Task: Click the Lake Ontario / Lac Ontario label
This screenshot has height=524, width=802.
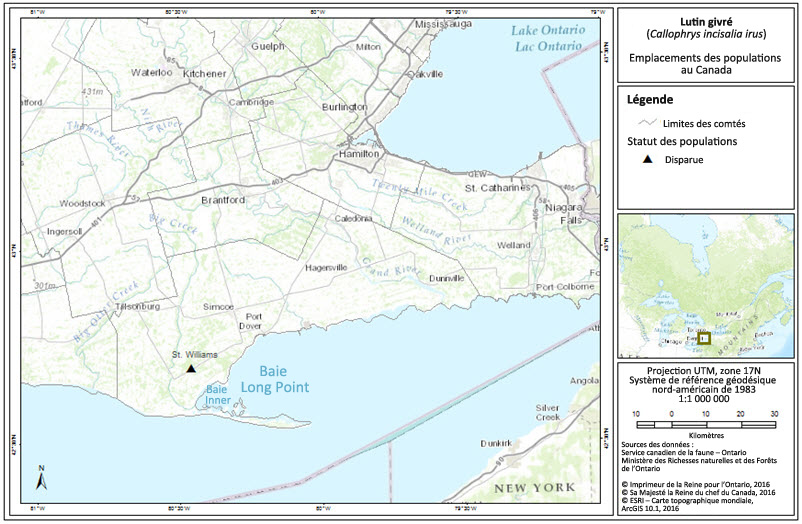Action: pyautogui.click(x=547, y=38)
